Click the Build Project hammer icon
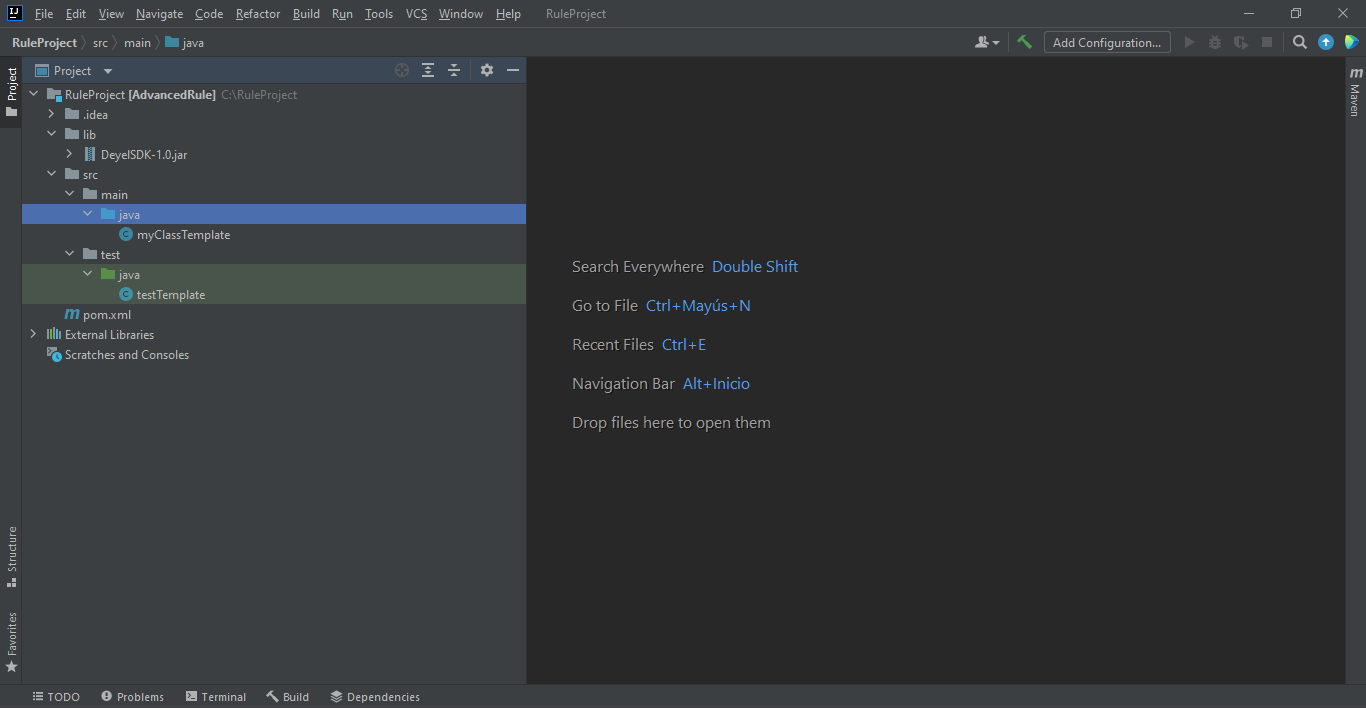The image size is (1366, 708). 1024,42
